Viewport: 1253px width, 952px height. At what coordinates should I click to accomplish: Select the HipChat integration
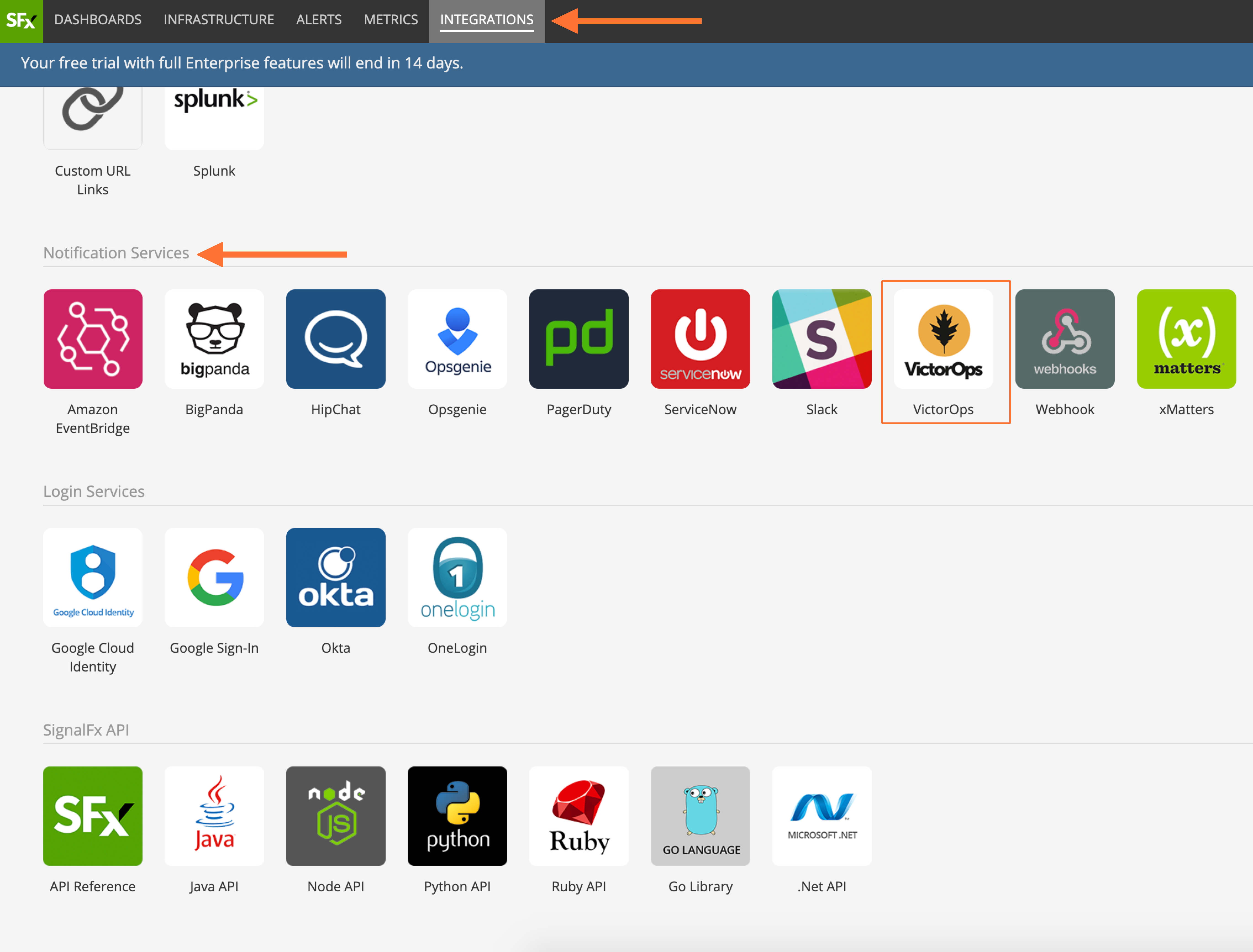[x=336, y=339]
